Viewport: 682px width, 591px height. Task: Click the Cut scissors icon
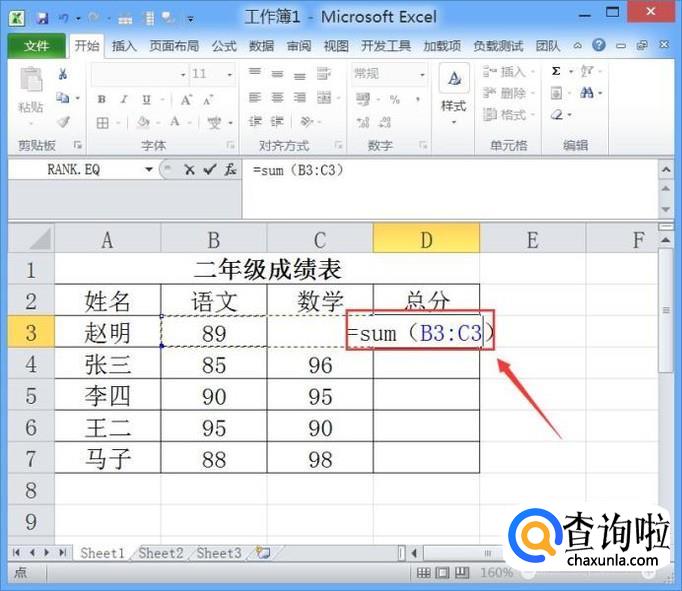(x=63, y=75)
